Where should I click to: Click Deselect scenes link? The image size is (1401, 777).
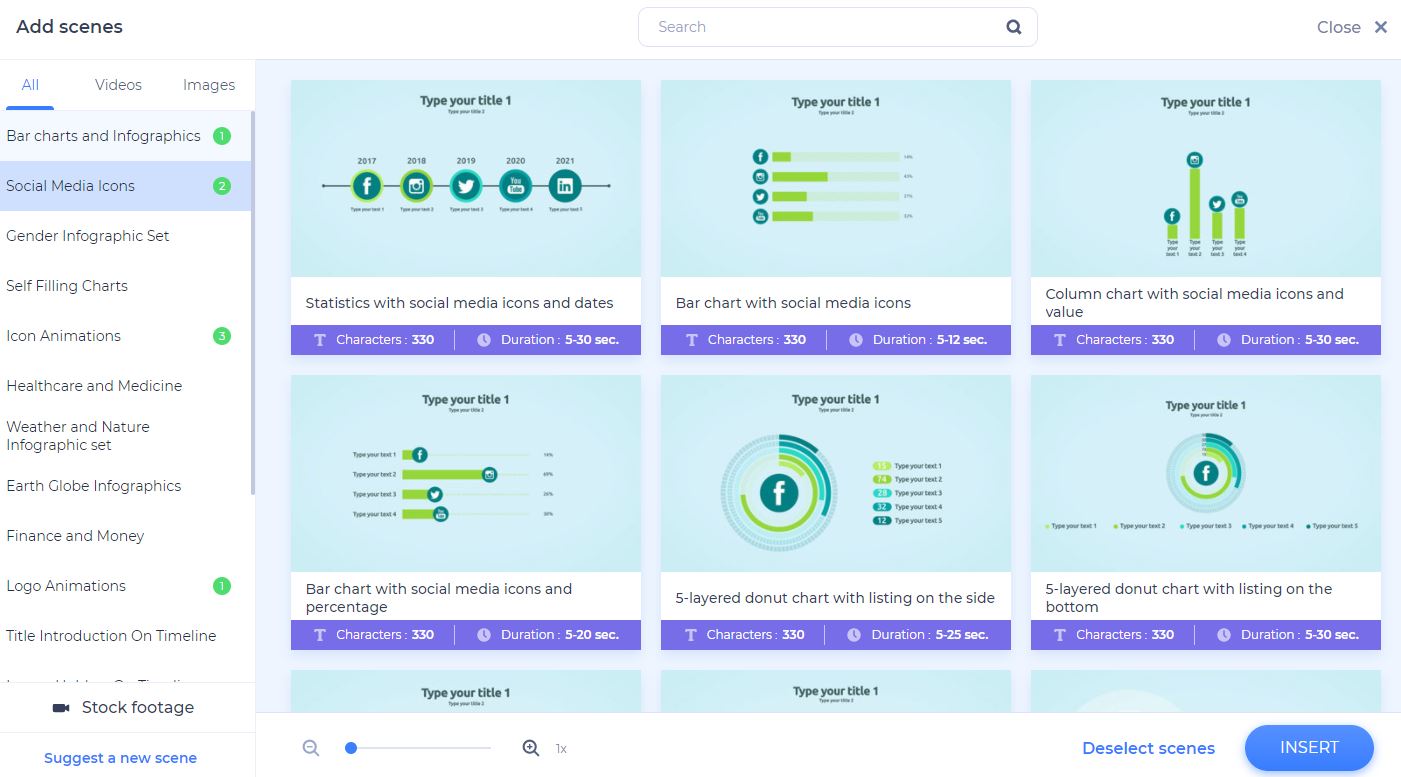click(x=1148, y=748)
